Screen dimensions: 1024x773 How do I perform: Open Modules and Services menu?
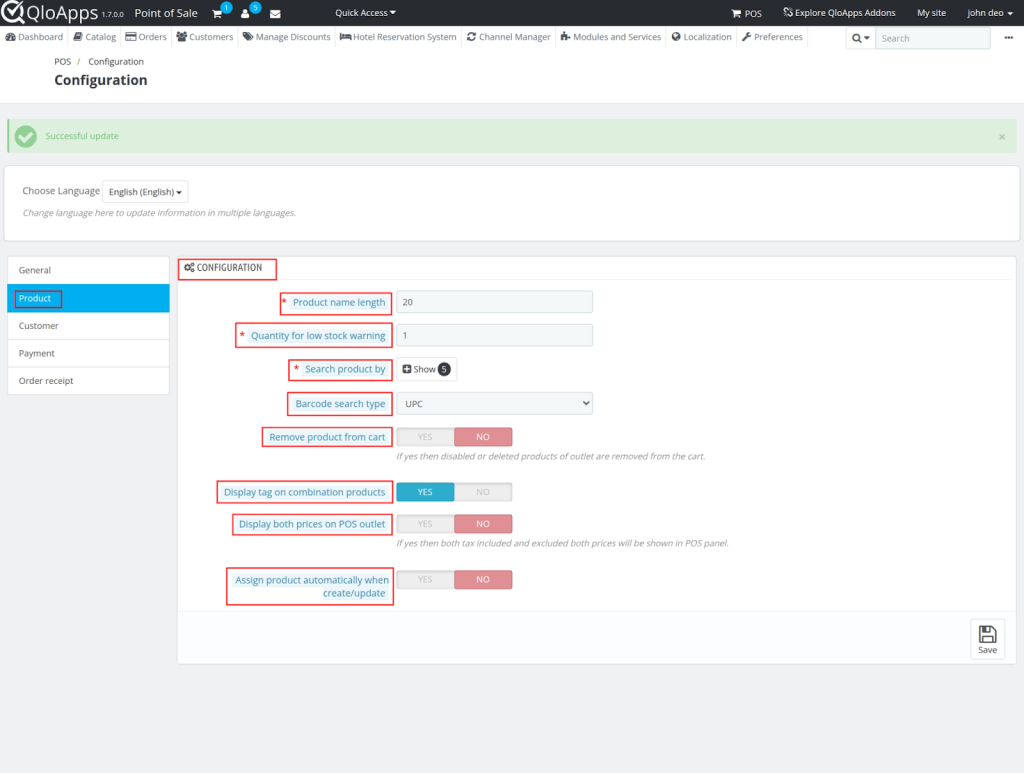pyautogui.click(x=611, y=37)
